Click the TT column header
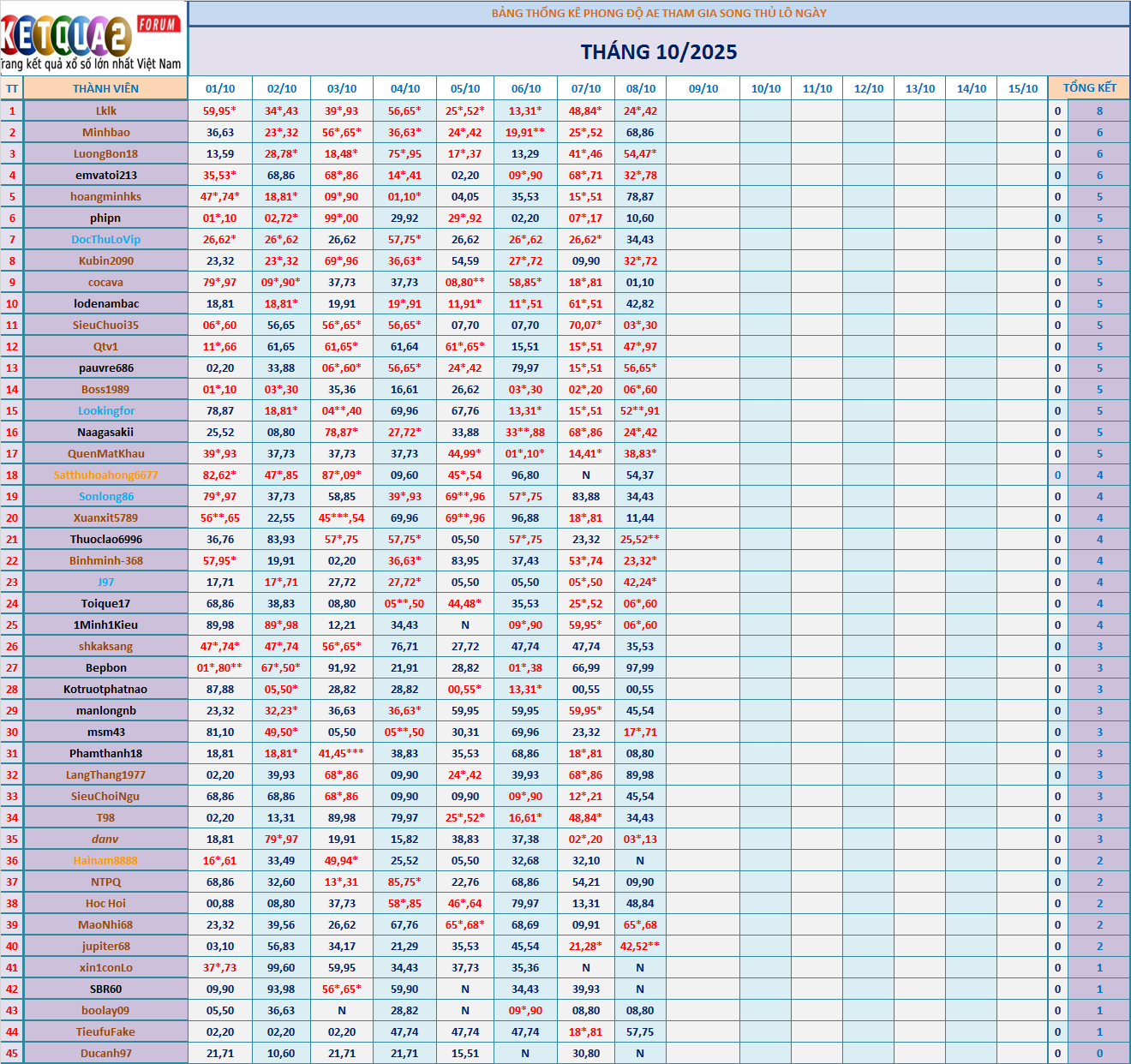This screenshot has width=1131, height=1064. tap(12, 88)
